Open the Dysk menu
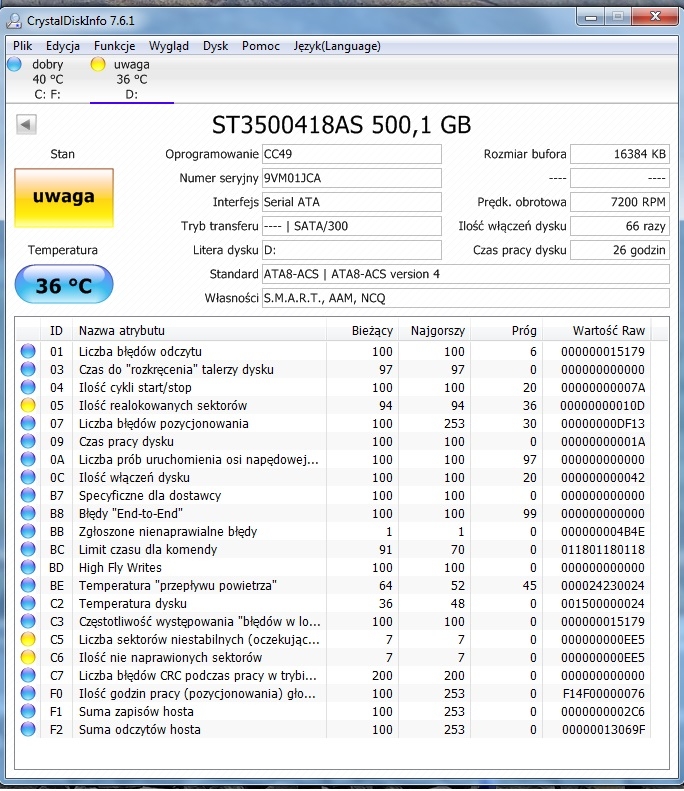This screenshot has width=684, height=791. [x=215, y=46]
